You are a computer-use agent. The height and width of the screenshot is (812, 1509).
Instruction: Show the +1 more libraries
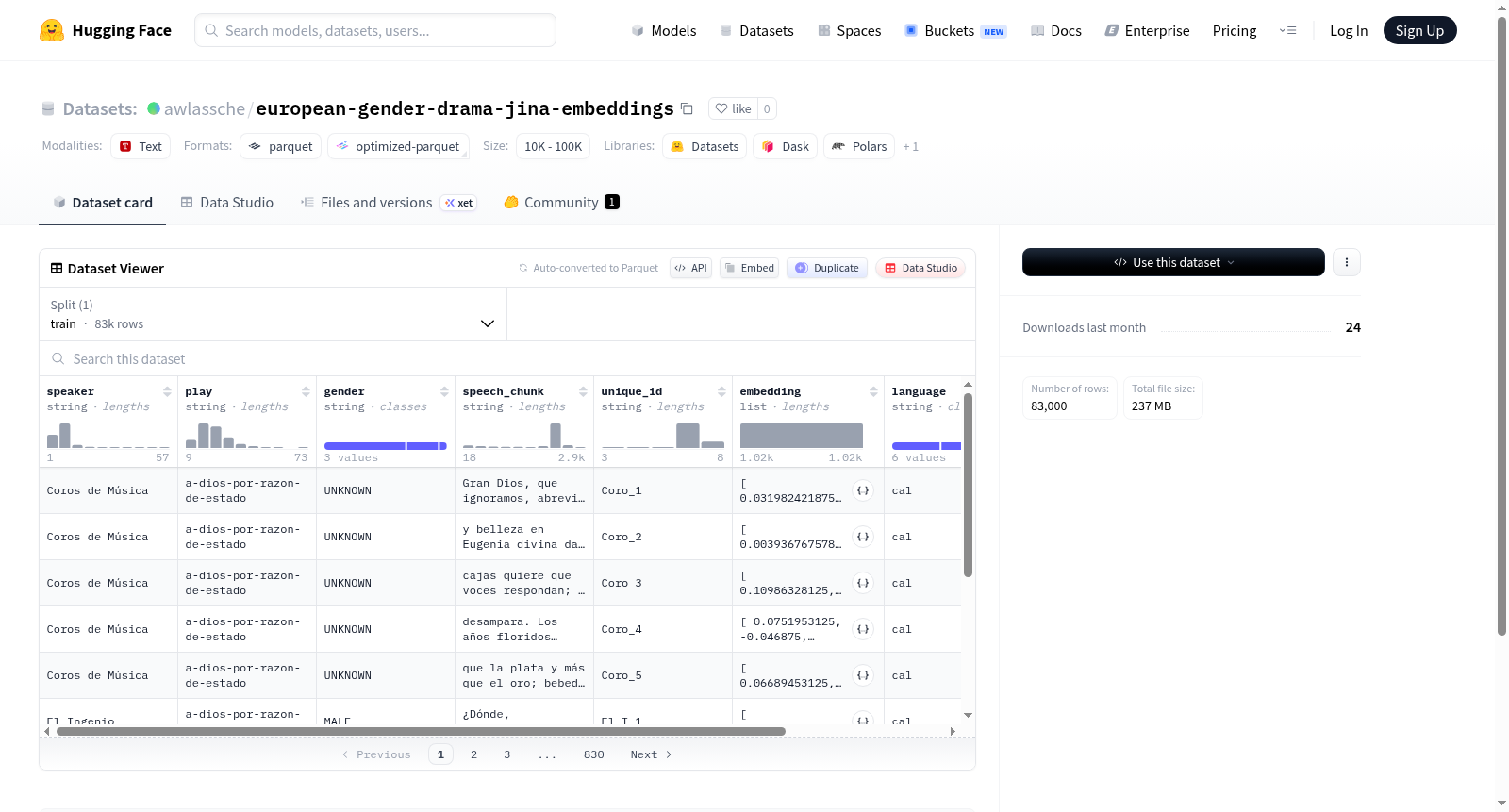[910, 146]
